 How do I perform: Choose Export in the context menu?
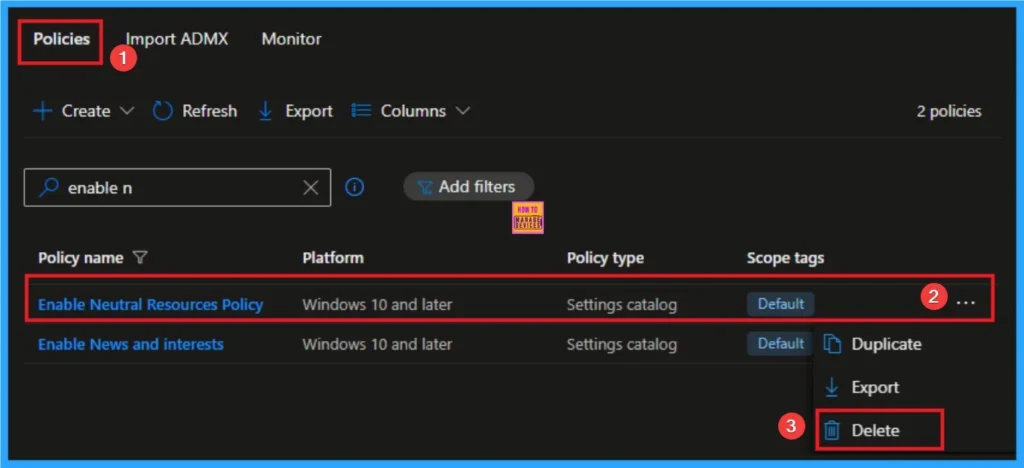pos(875,387)
